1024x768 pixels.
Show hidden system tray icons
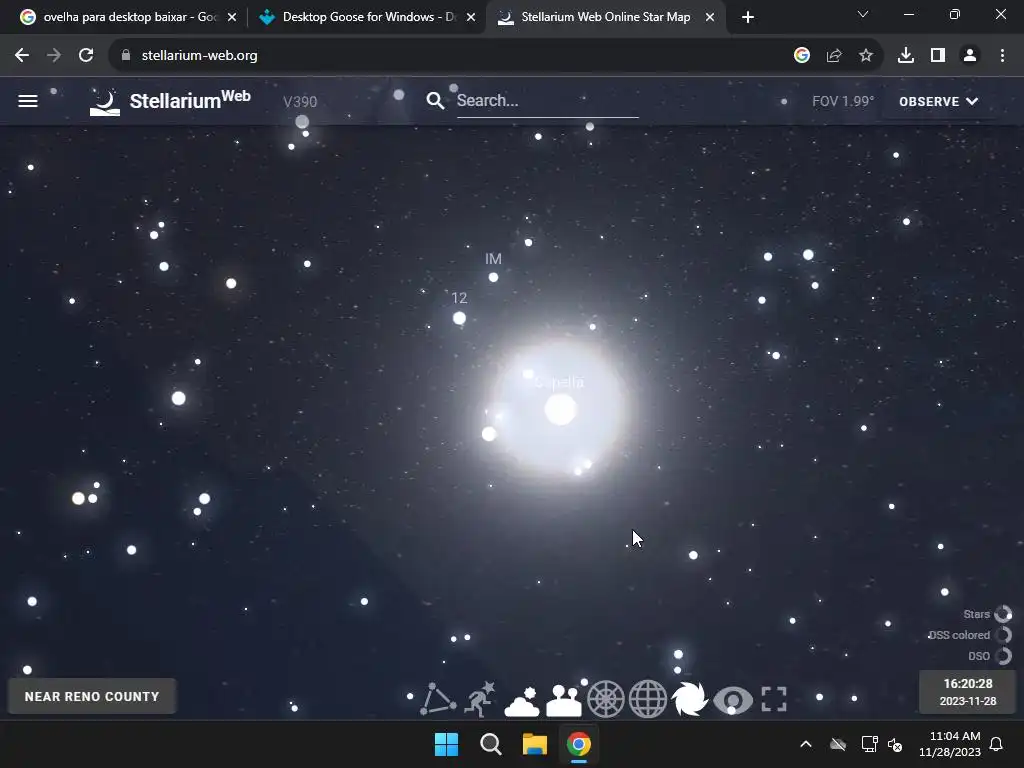coord(806,744)
